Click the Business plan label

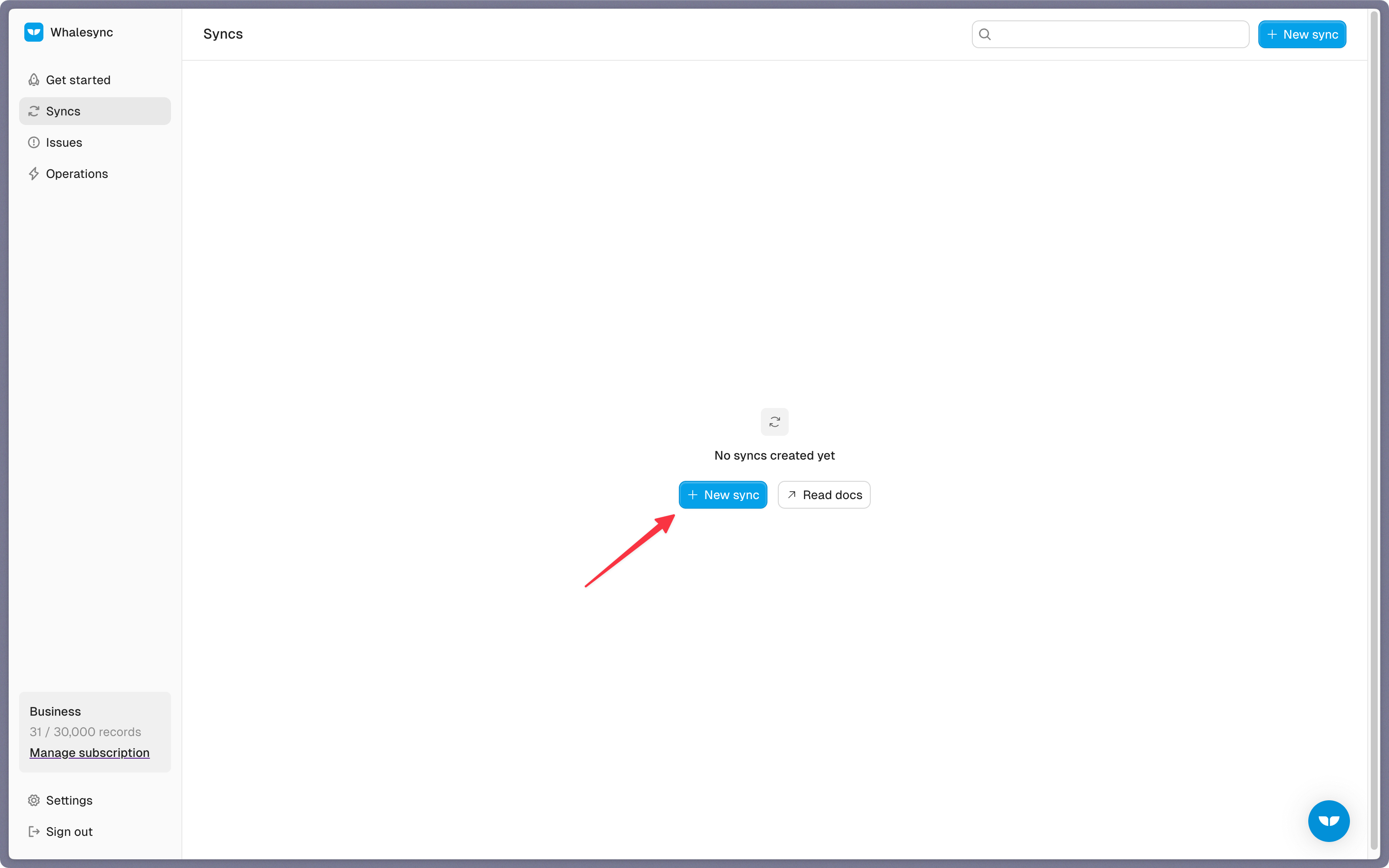point(55,711)
